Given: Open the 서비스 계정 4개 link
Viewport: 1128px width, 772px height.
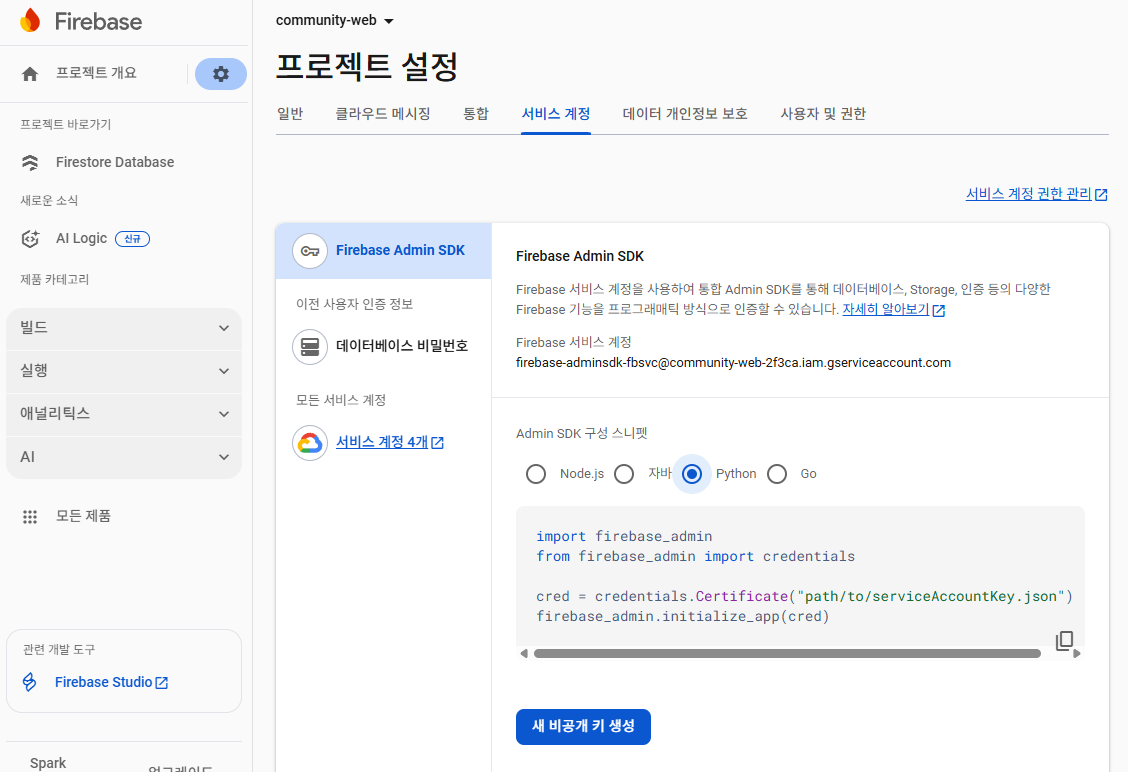Looking at the screenshot, I should pos(382,442).
